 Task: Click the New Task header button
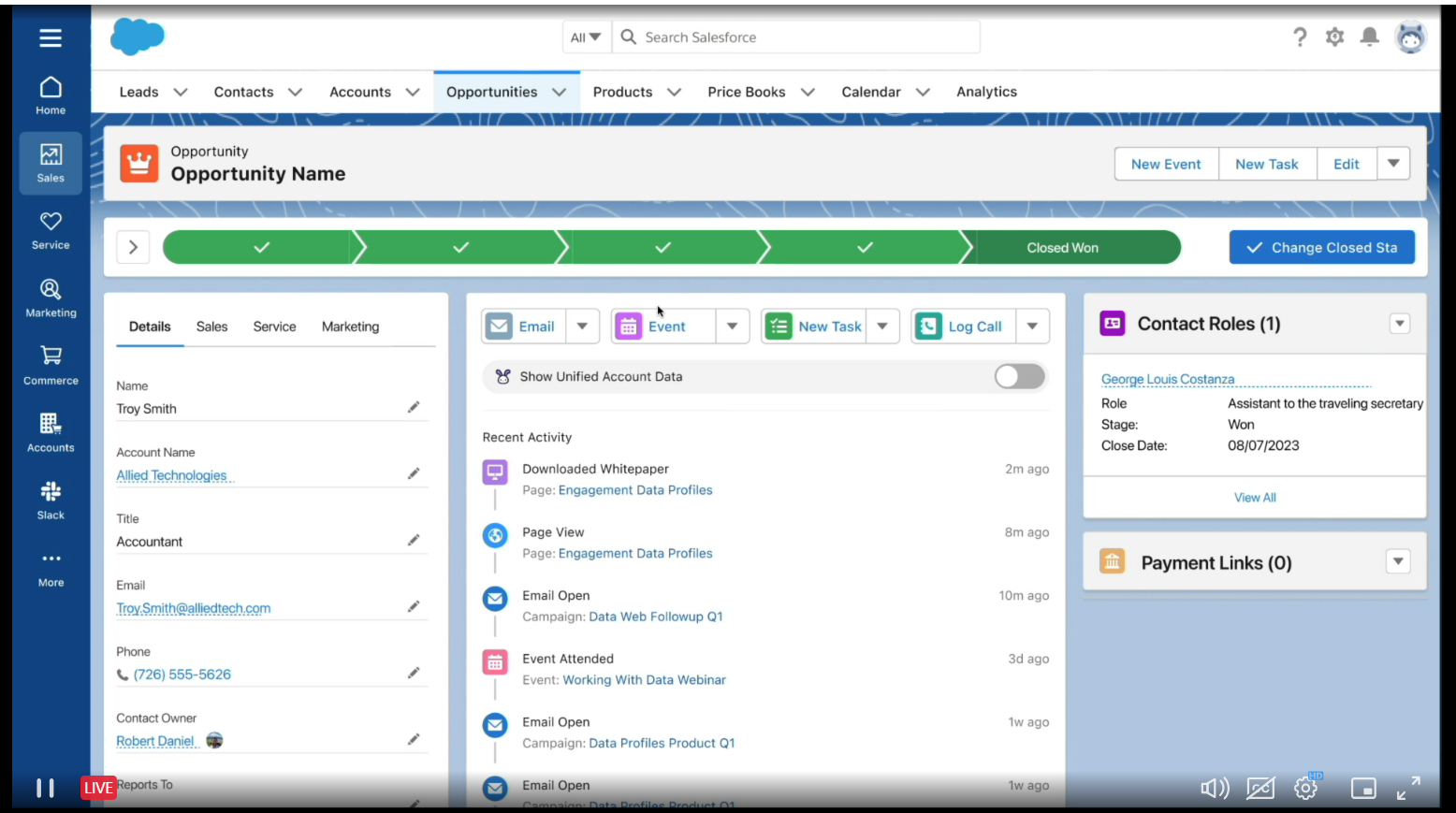point(1267,164)
